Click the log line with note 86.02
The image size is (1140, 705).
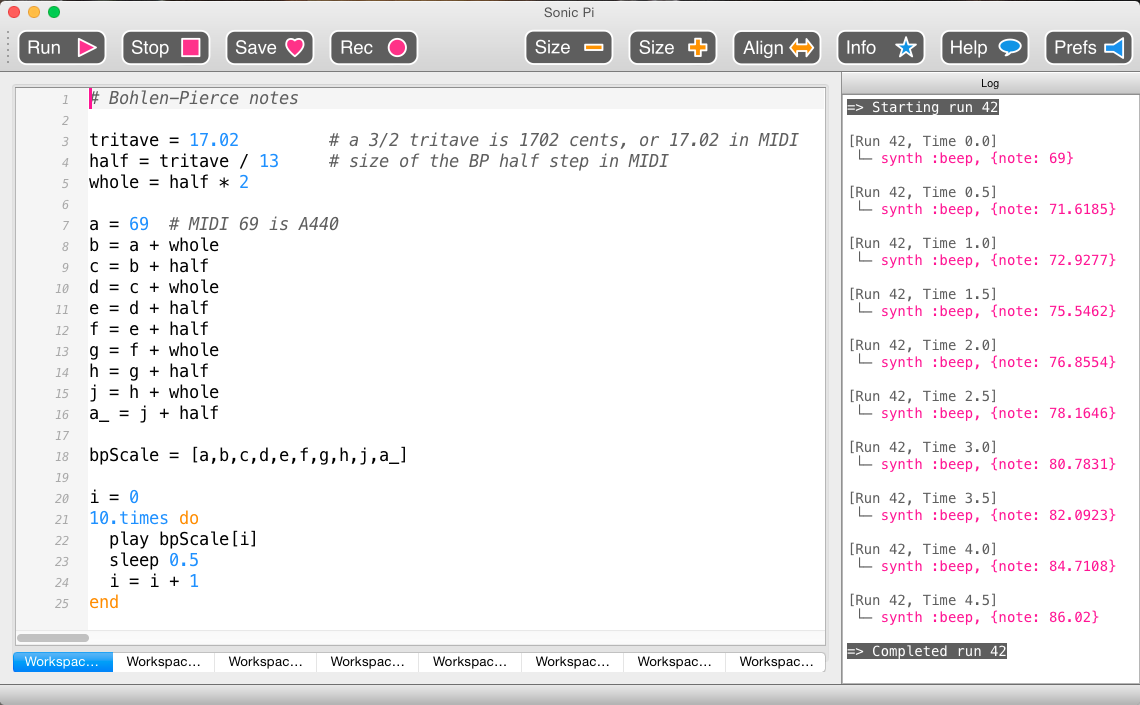tap(990, 617)
